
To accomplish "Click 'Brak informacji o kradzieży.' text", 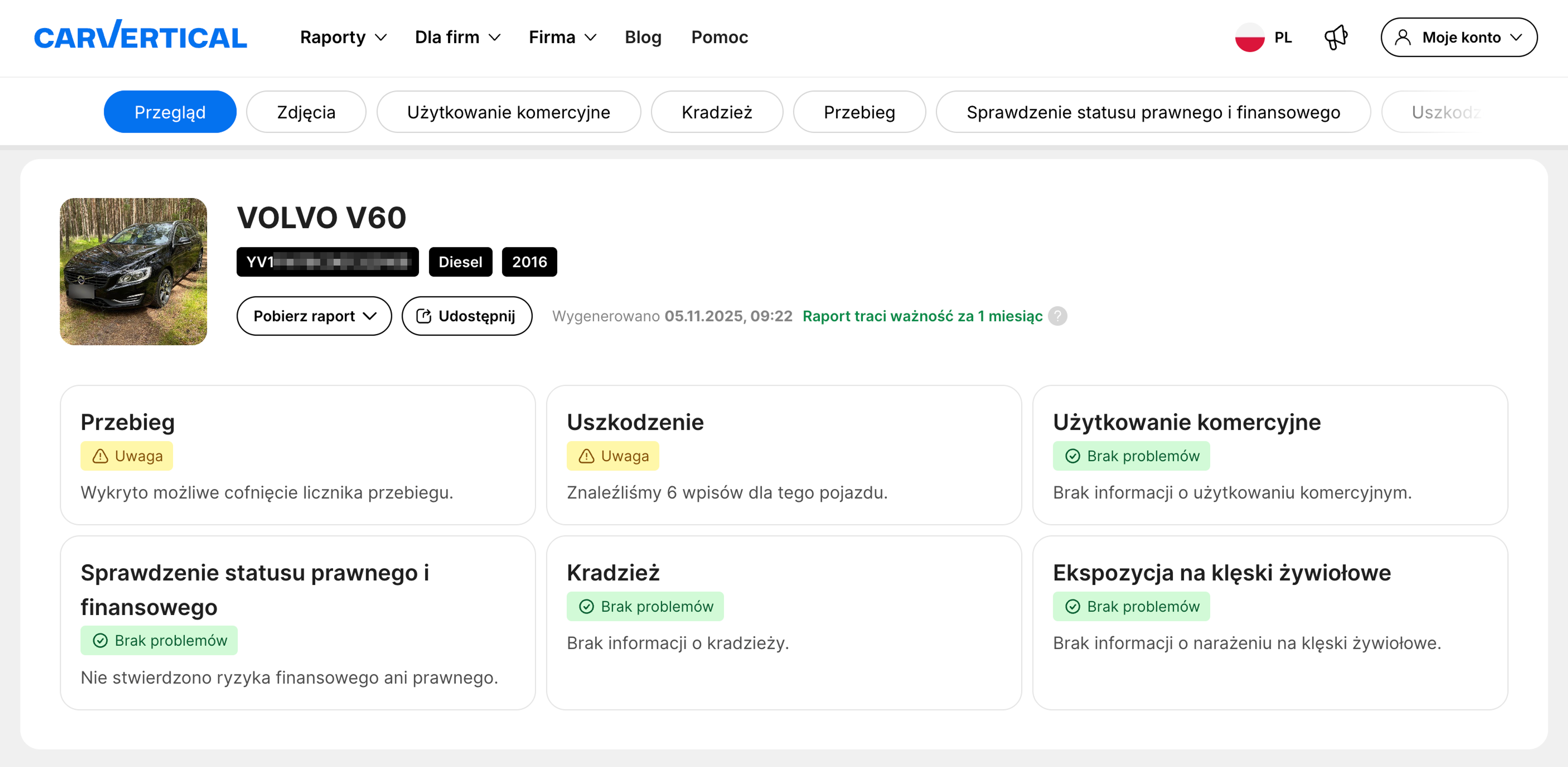I will [x=677, y=643].
